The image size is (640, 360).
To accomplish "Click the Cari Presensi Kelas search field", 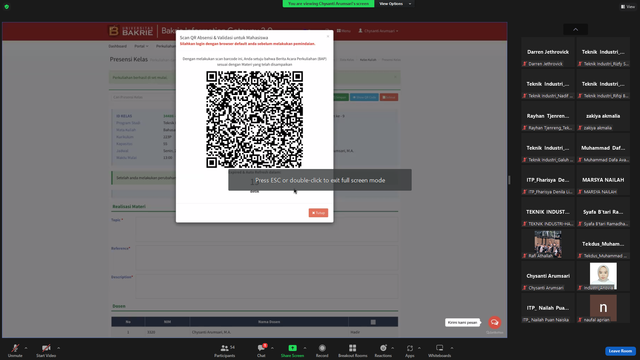I will [144, 97].
